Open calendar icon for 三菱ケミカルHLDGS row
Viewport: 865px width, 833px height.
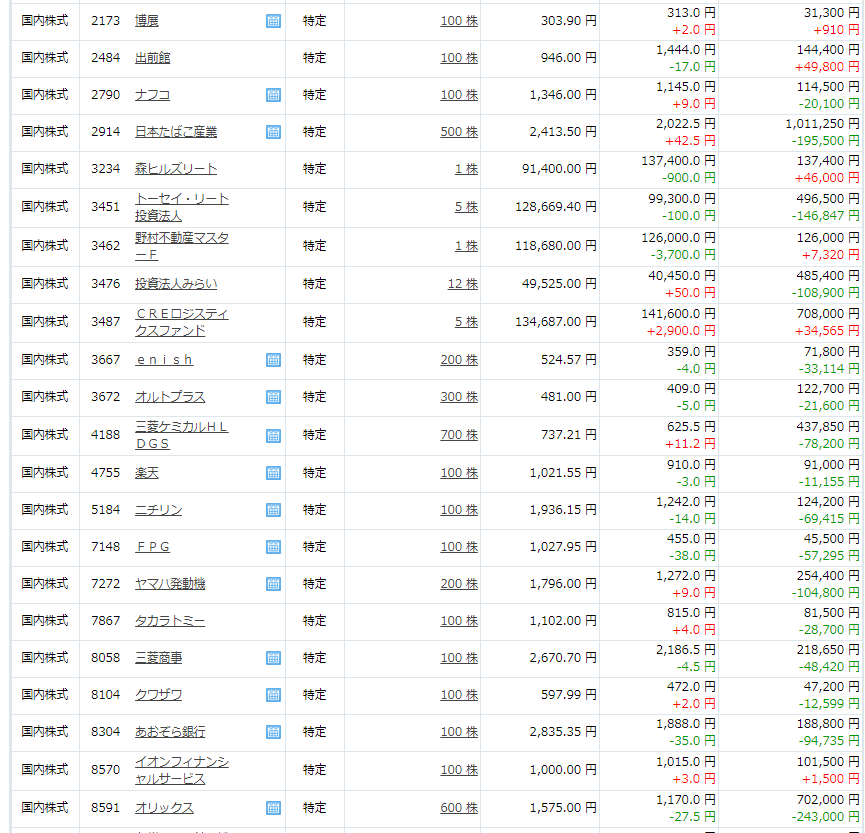pyautogui.click(x=273, y=436)
